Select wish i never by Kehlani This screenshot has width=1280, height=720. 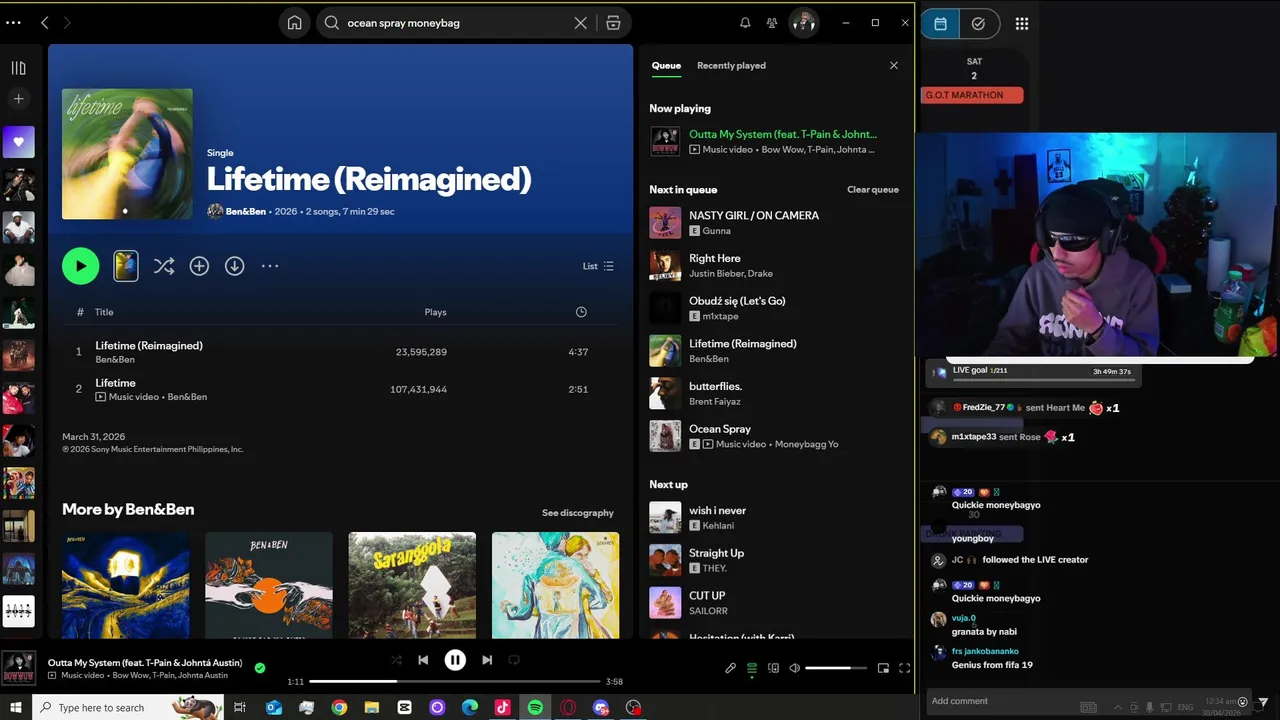coord(774,518)
